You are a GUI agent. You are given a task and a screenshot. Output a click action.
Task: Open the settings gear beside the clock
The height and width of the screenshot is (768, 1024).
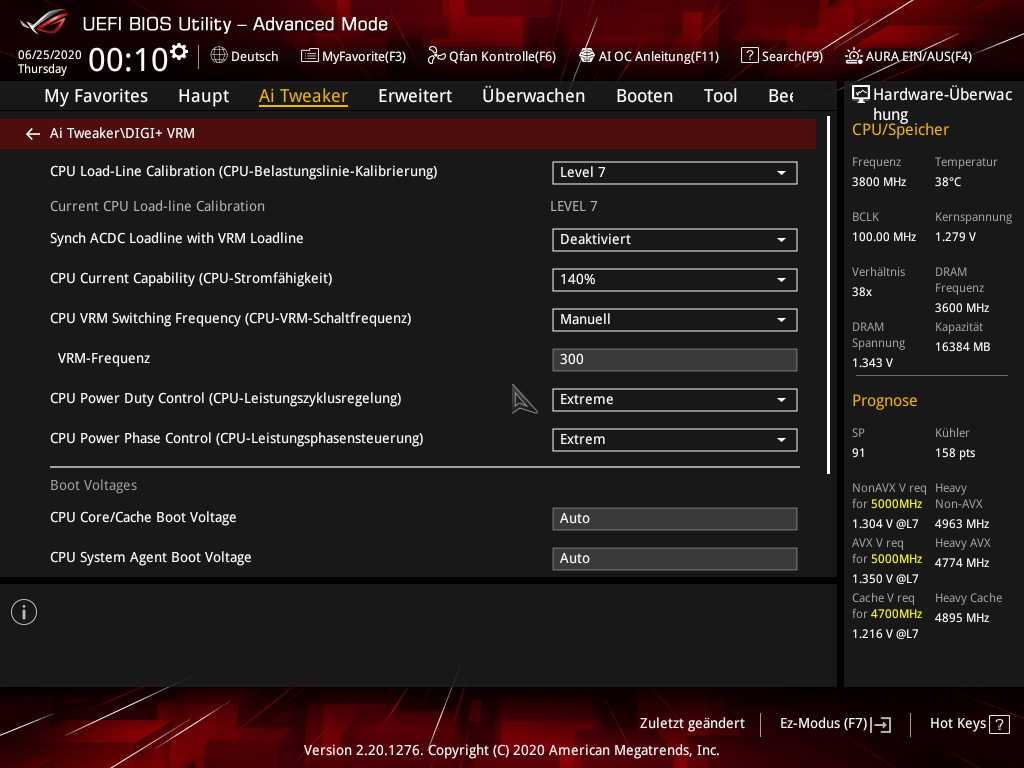click(x=178, y=52)
